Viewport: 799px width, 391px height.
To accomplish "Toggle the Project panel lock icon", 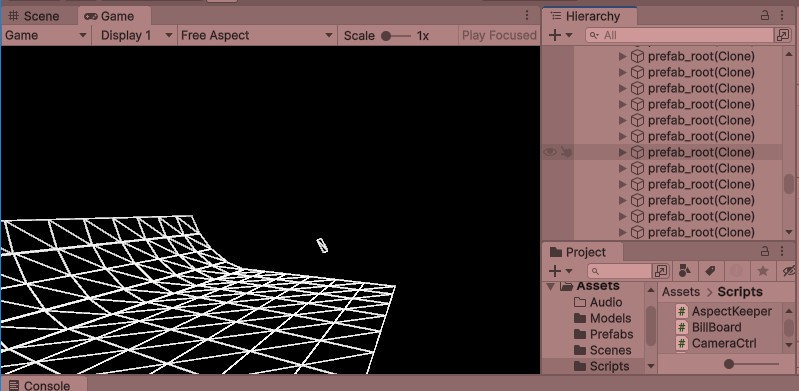I will coord(765,251).
